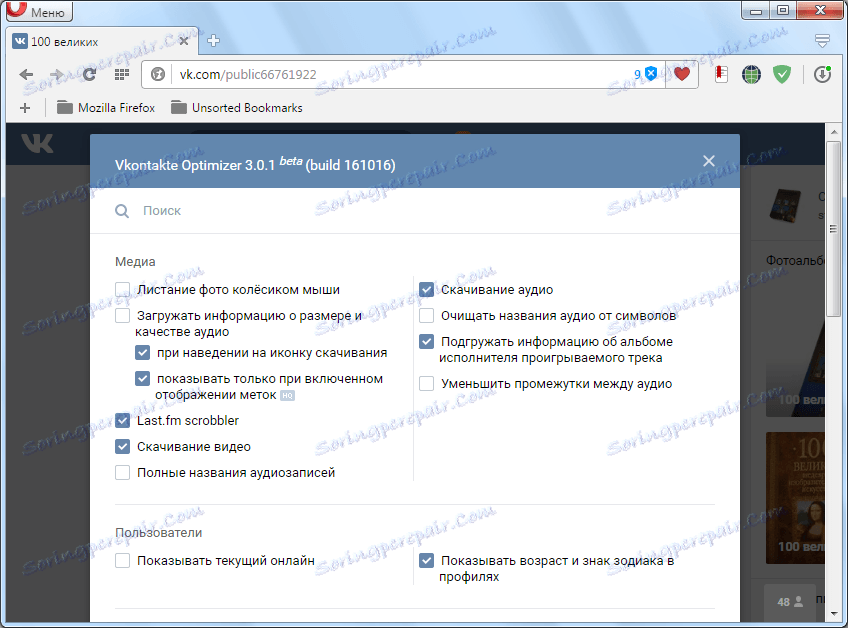Click the page scrollbar up arrow
The width and height of the screenshot is (848, 628).
833,132
